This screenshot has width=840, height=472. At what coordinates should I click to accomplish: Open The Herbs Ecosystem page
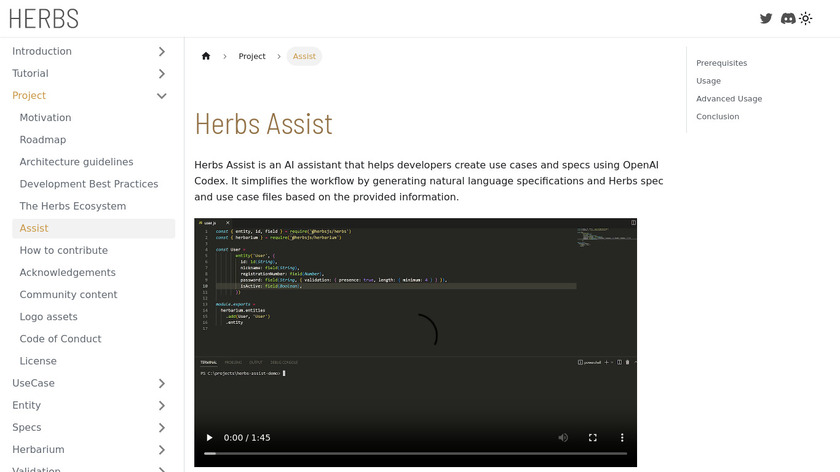tap(73, 206)
